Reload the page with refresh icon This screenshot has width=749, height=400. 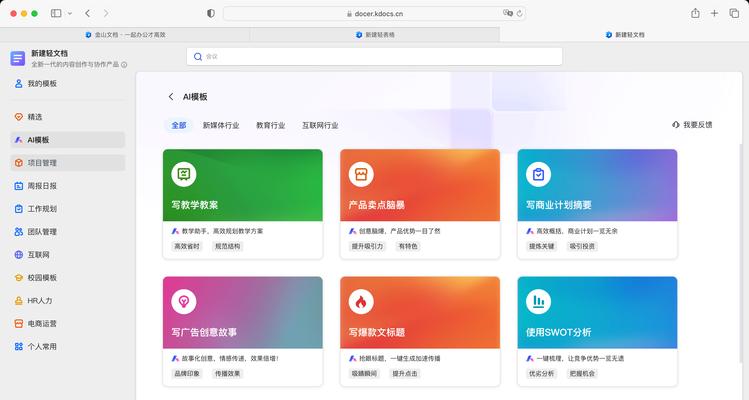coord(520,13)
